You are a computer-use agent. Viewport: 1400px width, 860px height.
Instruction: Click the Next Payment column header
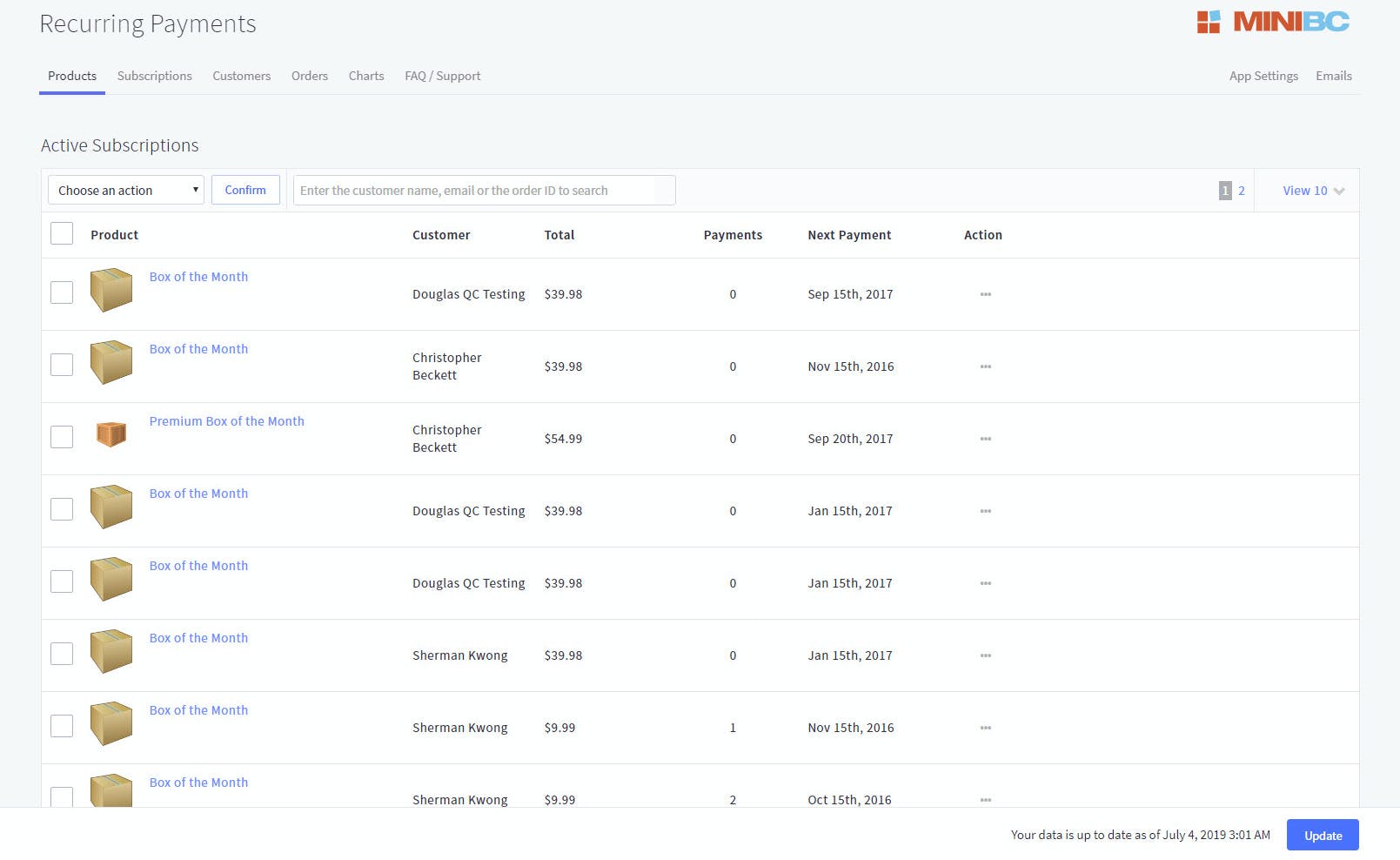click(849, 235)
